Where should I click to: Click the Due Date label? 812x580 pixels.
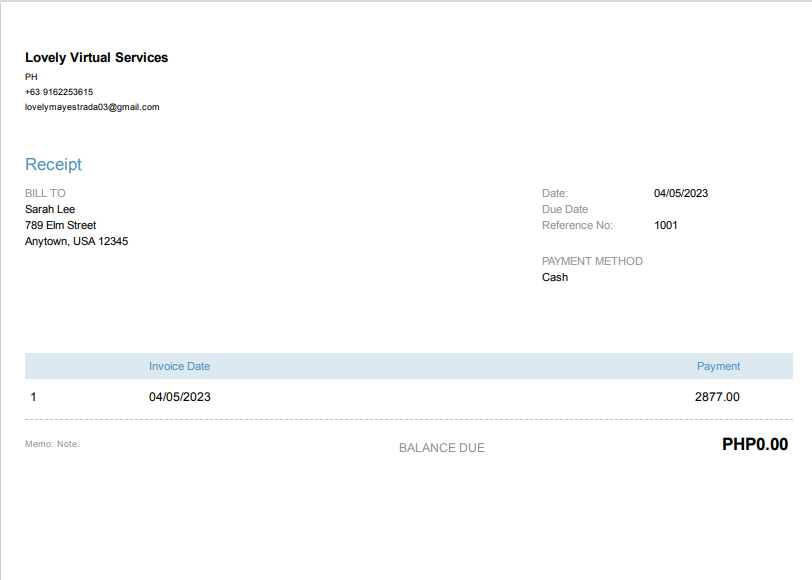(564, 209)
